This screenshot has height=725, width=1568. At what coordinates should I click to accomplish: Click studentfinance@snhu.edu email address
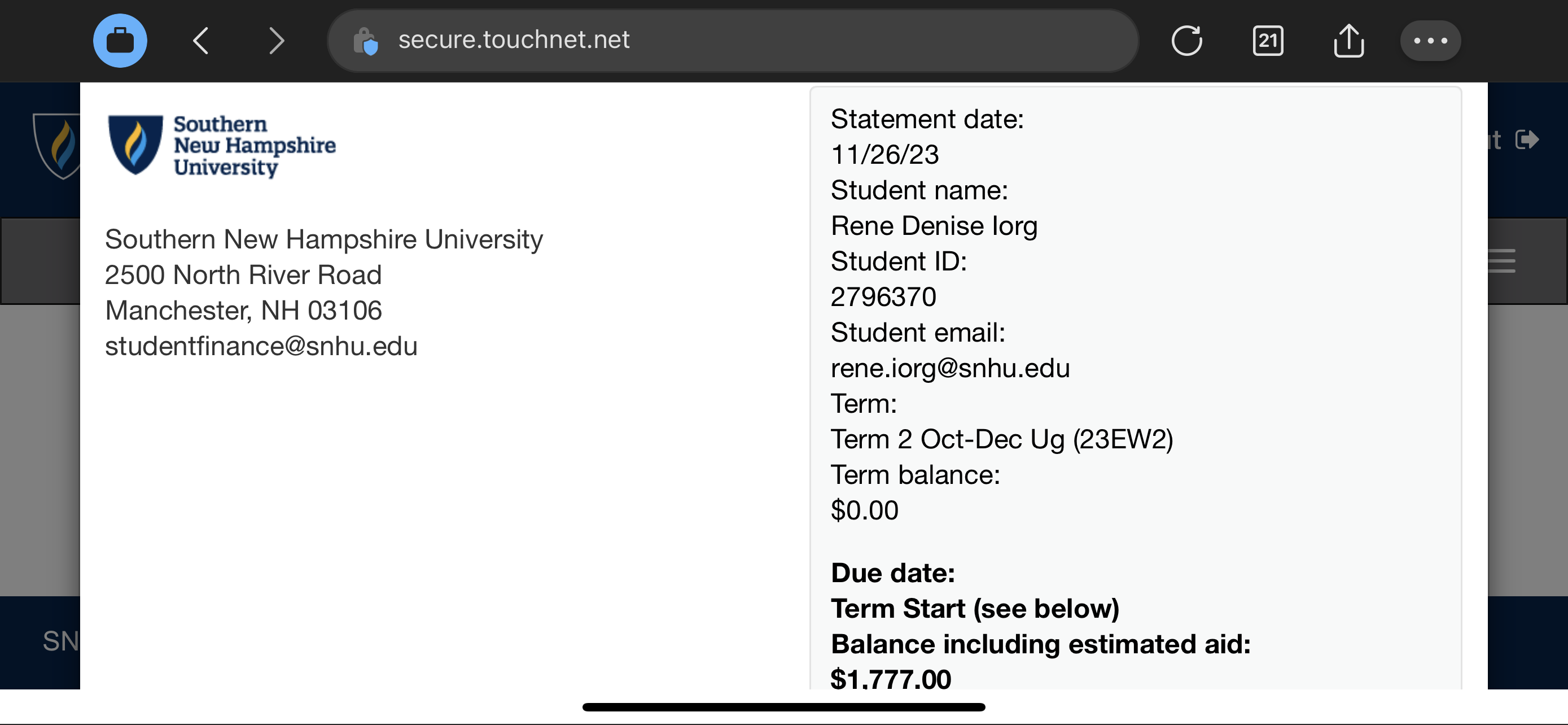coord(261,346)
